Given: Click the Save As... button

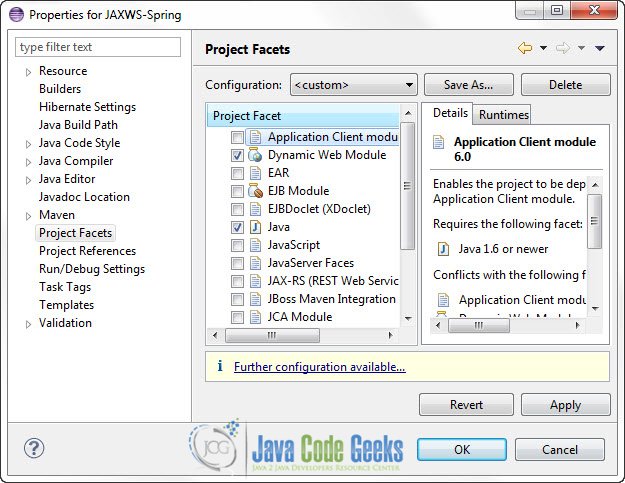Looking at the screenshot, I should coord(468,84).
